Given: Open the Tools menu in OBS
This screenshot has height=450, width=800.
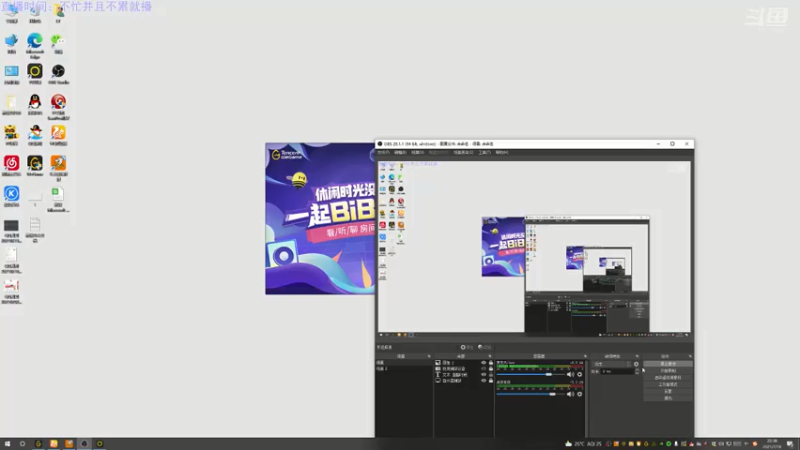Looking at the screenshot, I should pyautogui.click(x=485, y=153).
